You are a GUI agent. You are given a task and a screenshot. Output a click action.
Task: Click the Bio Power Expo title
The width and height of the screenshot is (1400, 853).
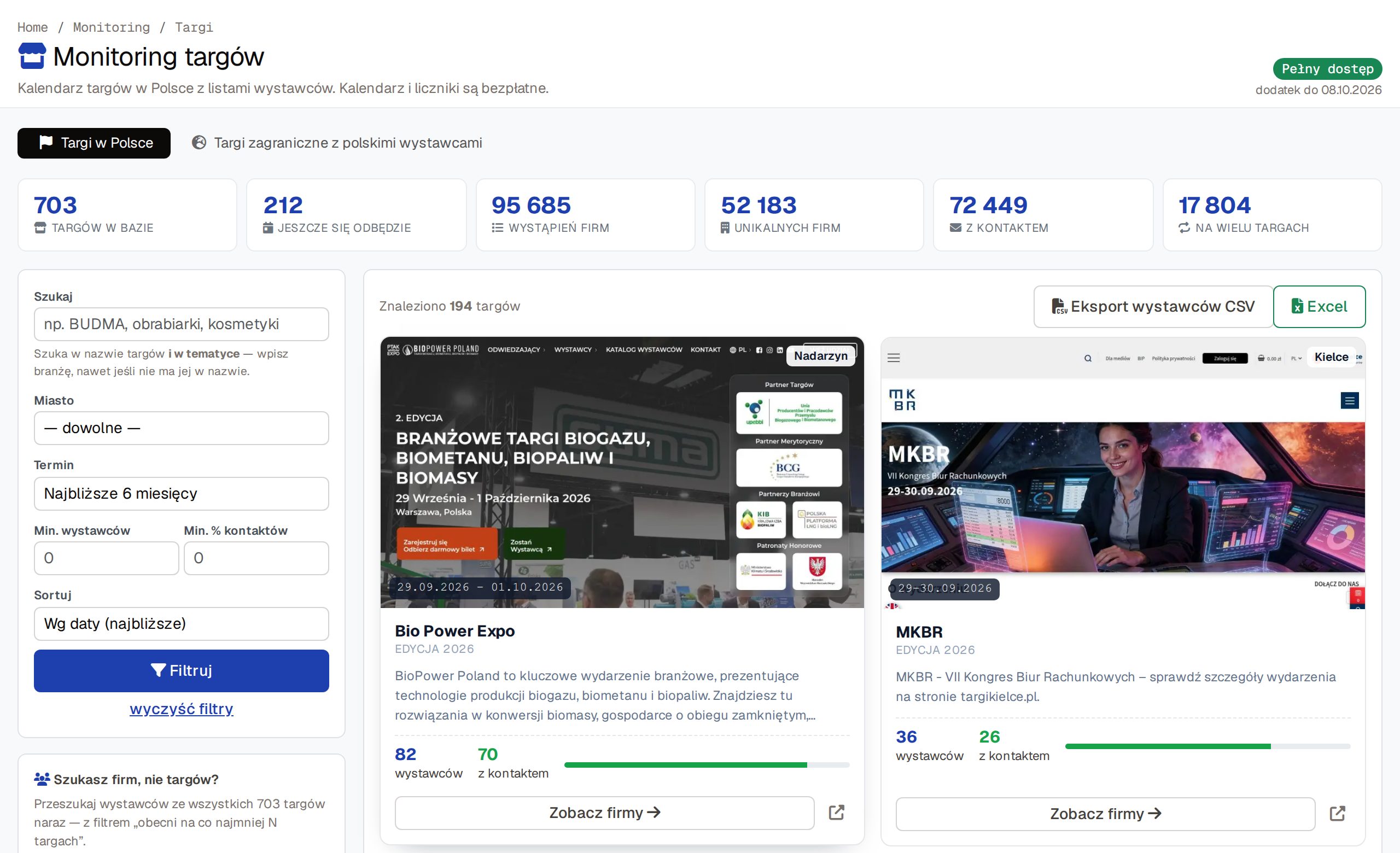pos(454,631)
